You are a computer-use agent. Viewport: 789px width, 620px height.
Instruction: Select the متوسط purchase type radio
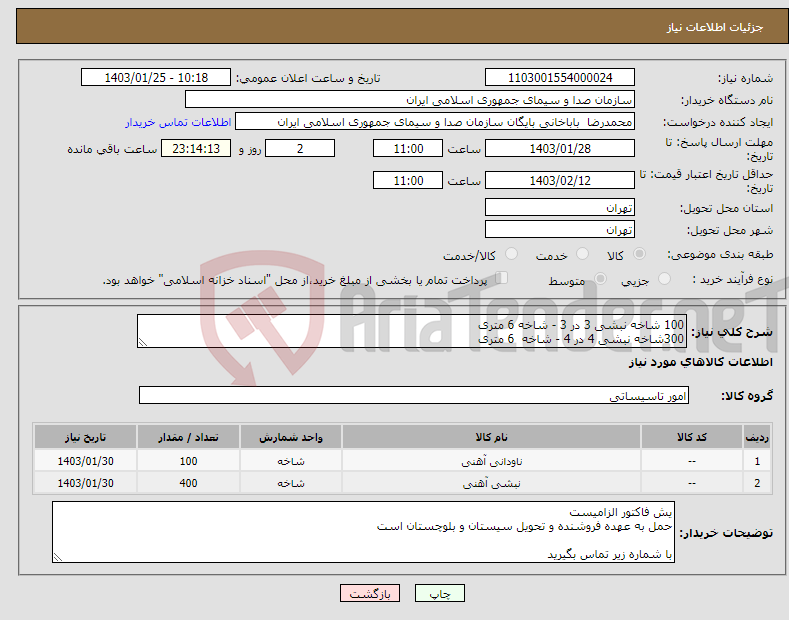click(600, 278)
